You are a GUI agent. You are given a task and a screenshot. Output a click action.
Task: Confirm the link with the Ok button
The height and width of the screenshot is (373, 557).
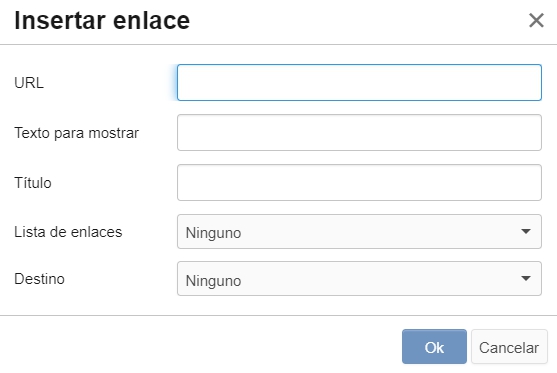point(434,347)
